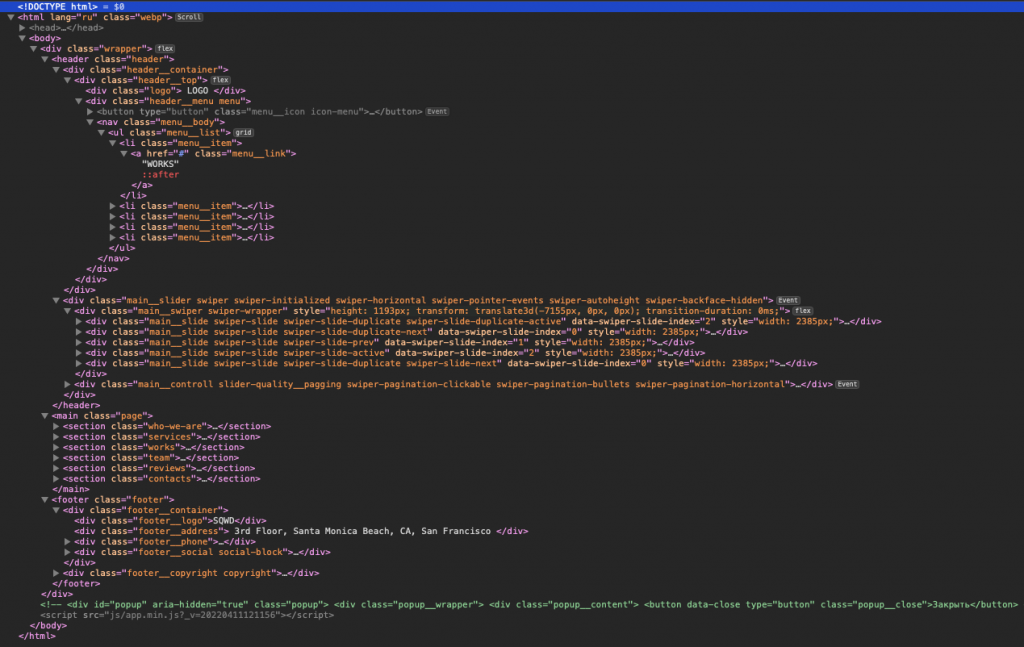Collapse the header__container div
The height and width of the screenshot is (647, 1024).
click(56, 69)
